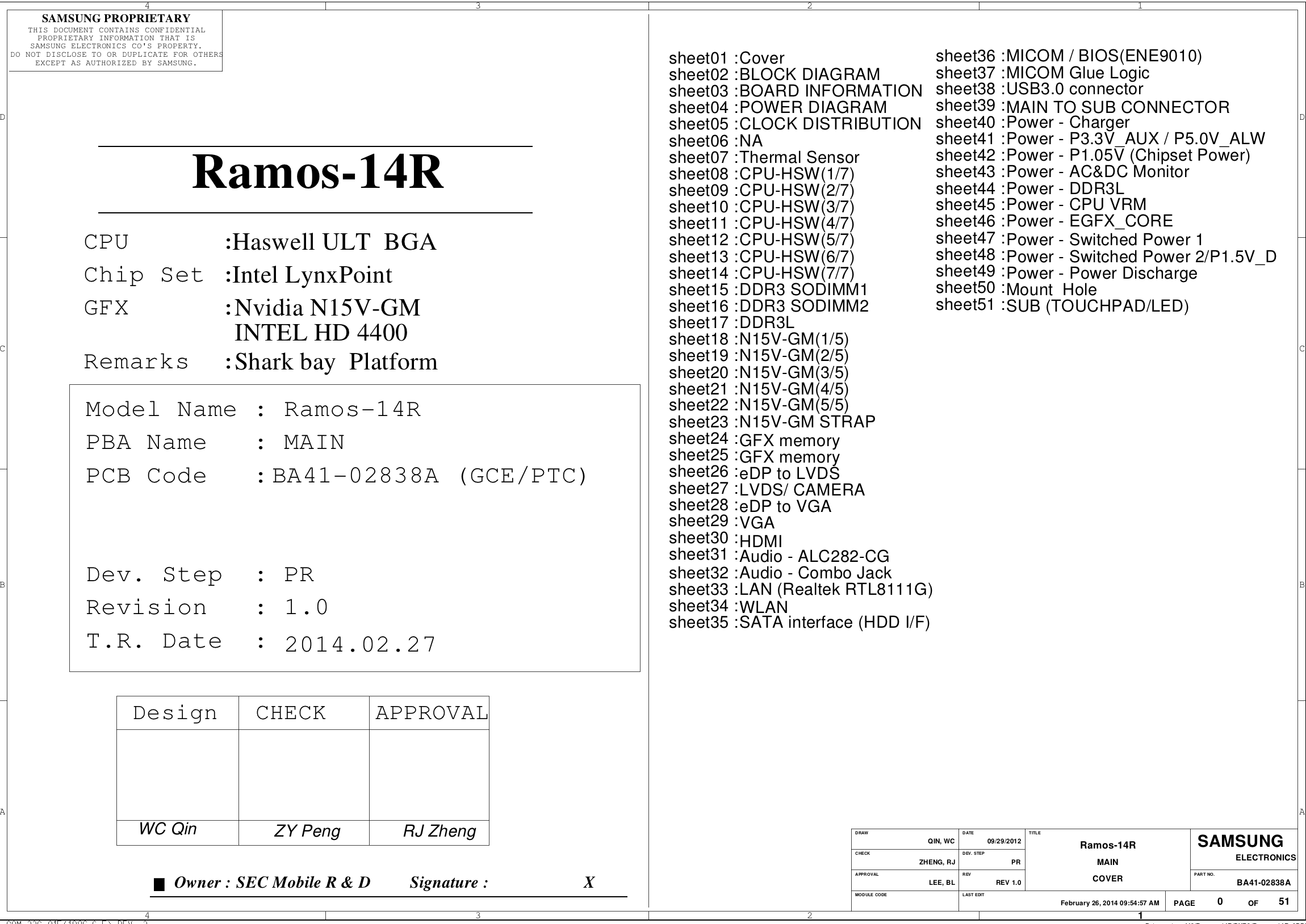Click the PART NO. BA41-02838A field
1306x924 pixels.
pyautogui.click(x=1263, y=883)
